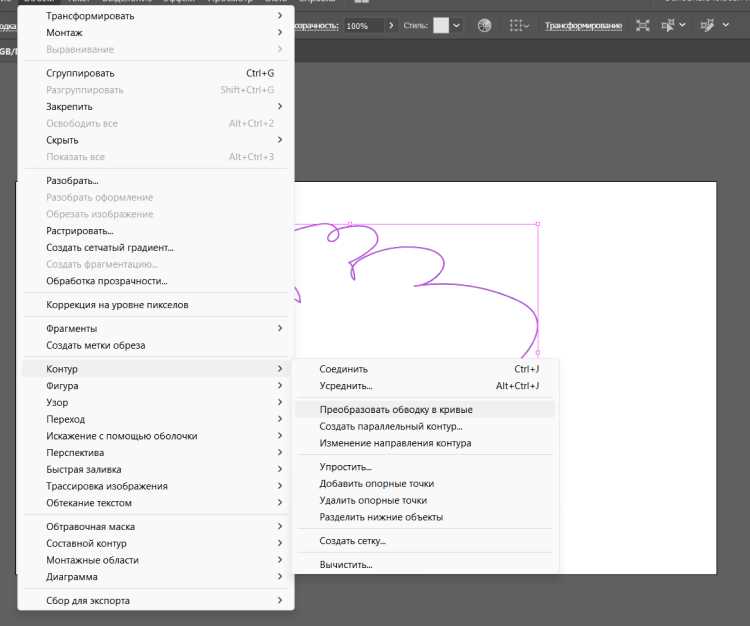Click the edit similar shapes icon
This screenshot has width=750, height=626.
pyautogui.click(x=707, y=25)
